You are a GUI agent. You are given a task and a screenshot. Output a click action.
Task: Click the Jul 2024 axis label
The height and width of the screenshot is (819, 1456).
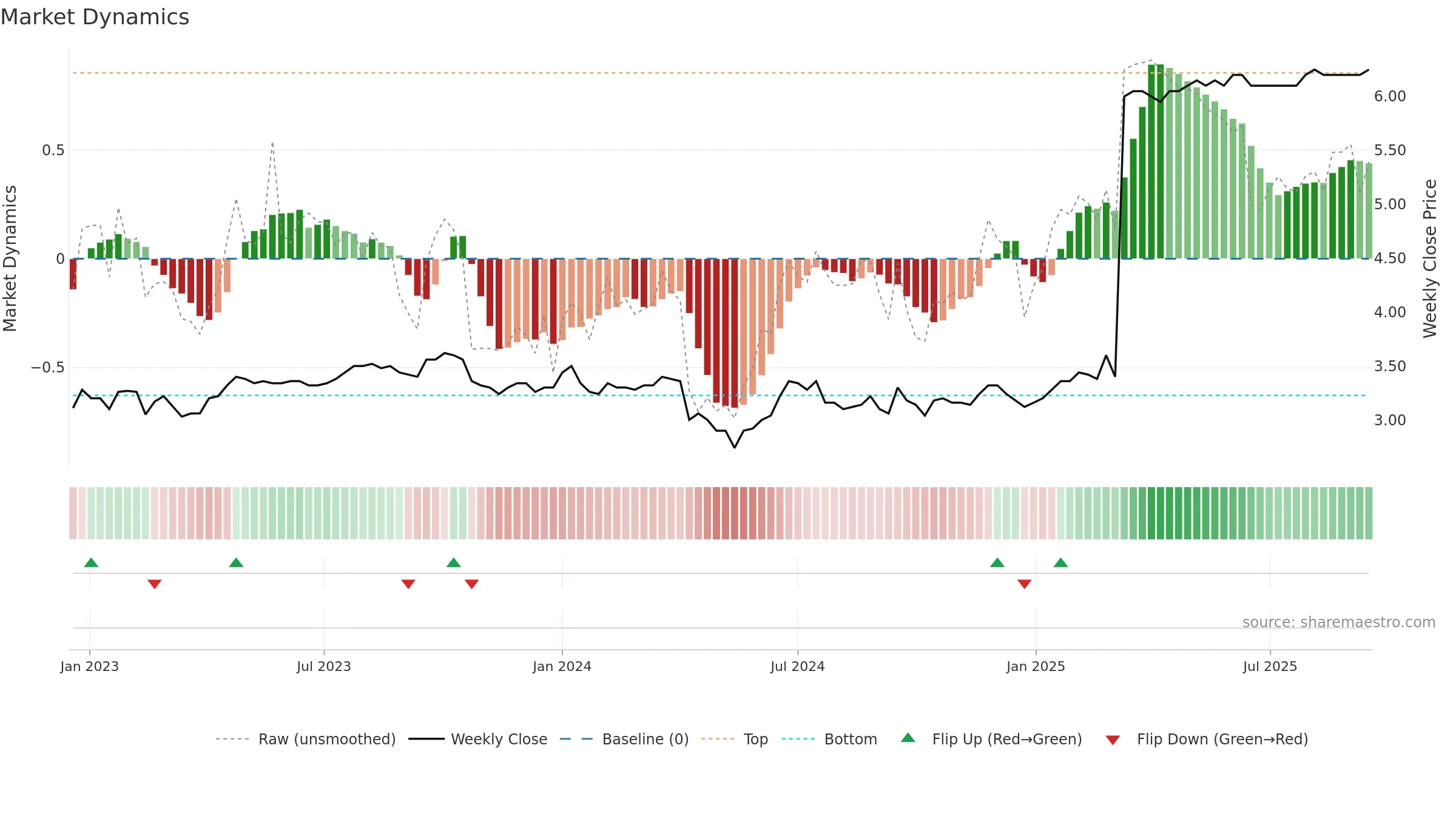798,666
